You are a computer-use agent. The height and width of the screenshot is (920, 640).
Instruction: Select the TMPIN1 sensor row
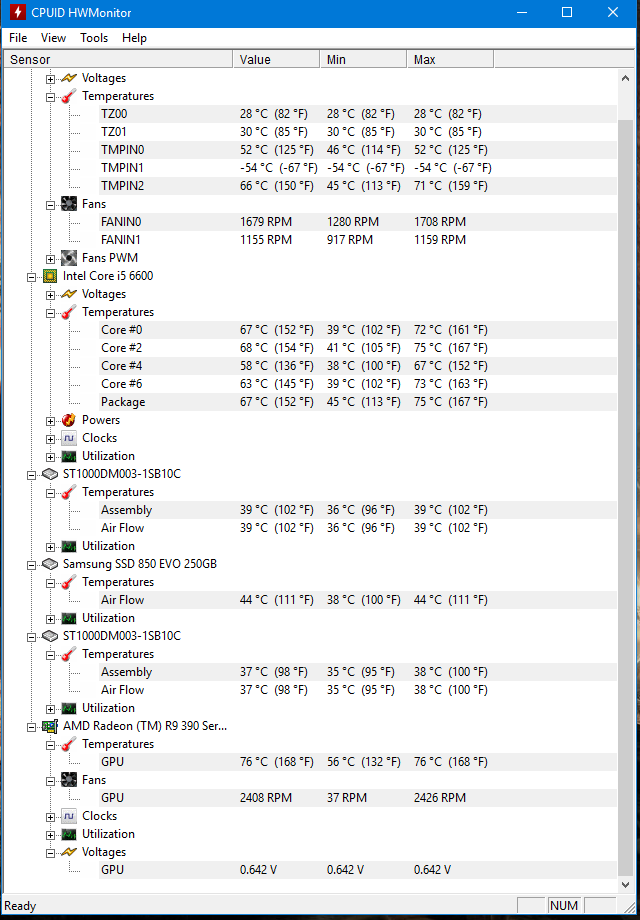358,168
